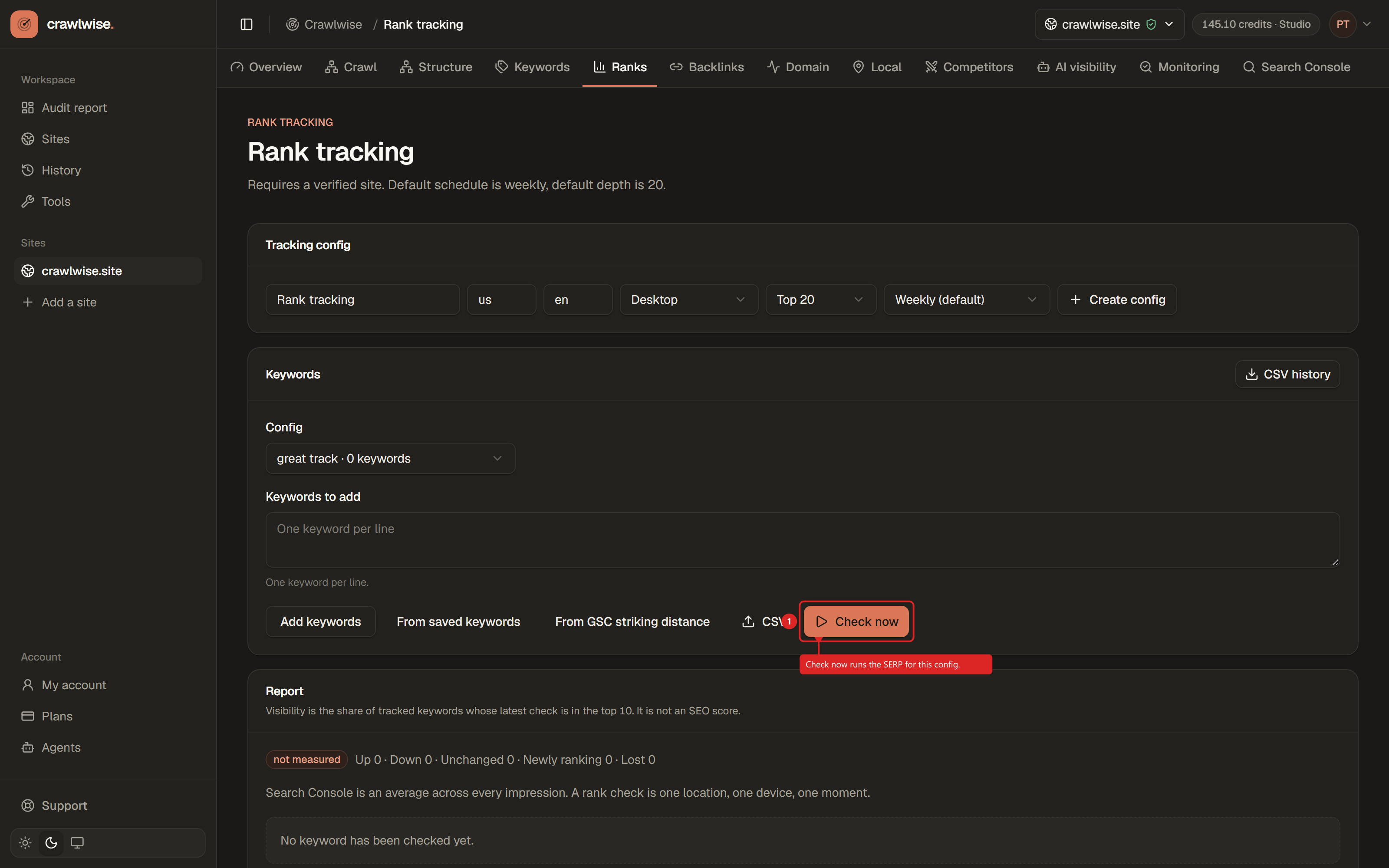Image resolution: width=1389 pixels, height=868 pixels.
Task: Click the Add a site plus icon
Action: [x=27, y=302]
